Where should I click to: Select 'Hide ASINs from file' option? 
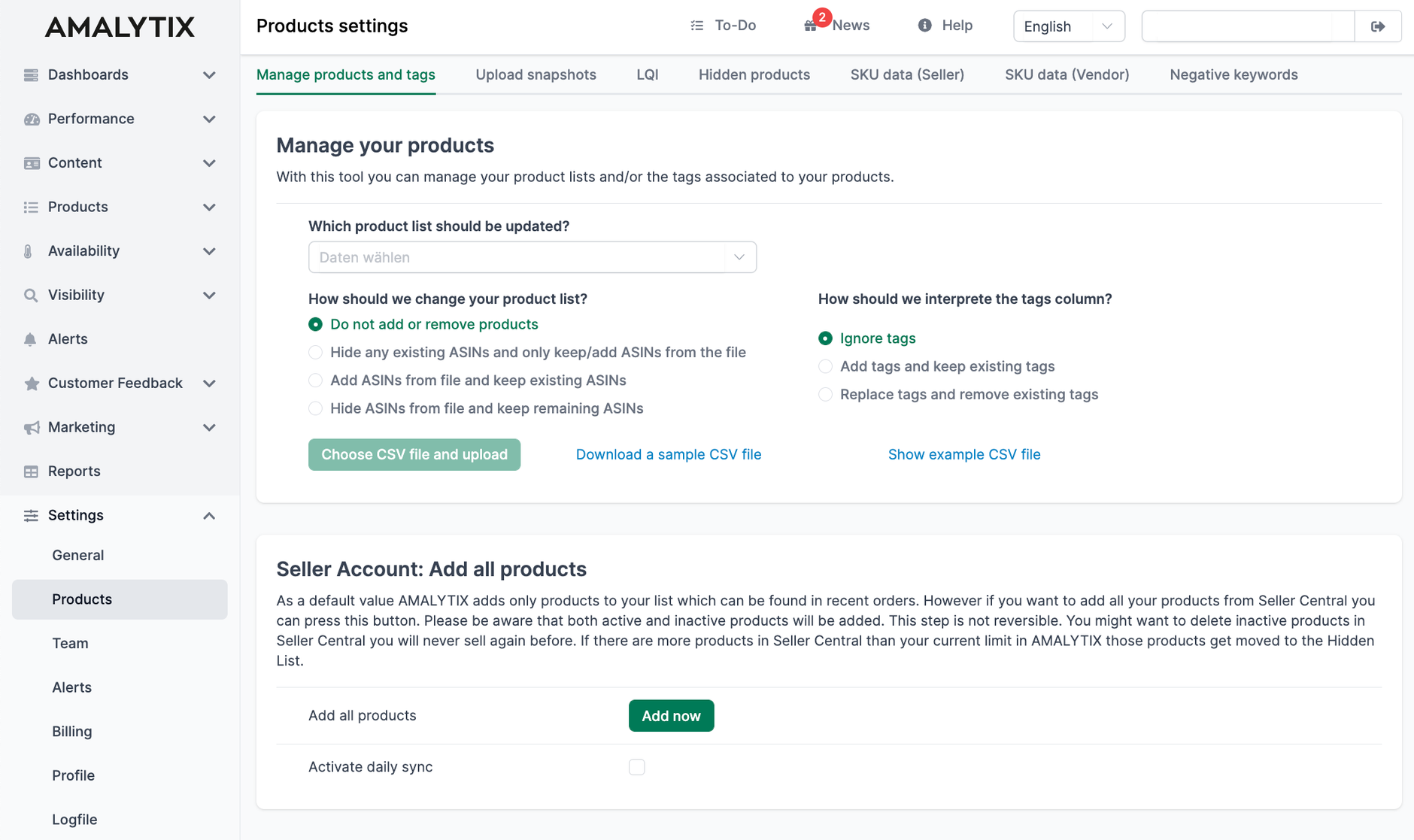coord(315,408)
